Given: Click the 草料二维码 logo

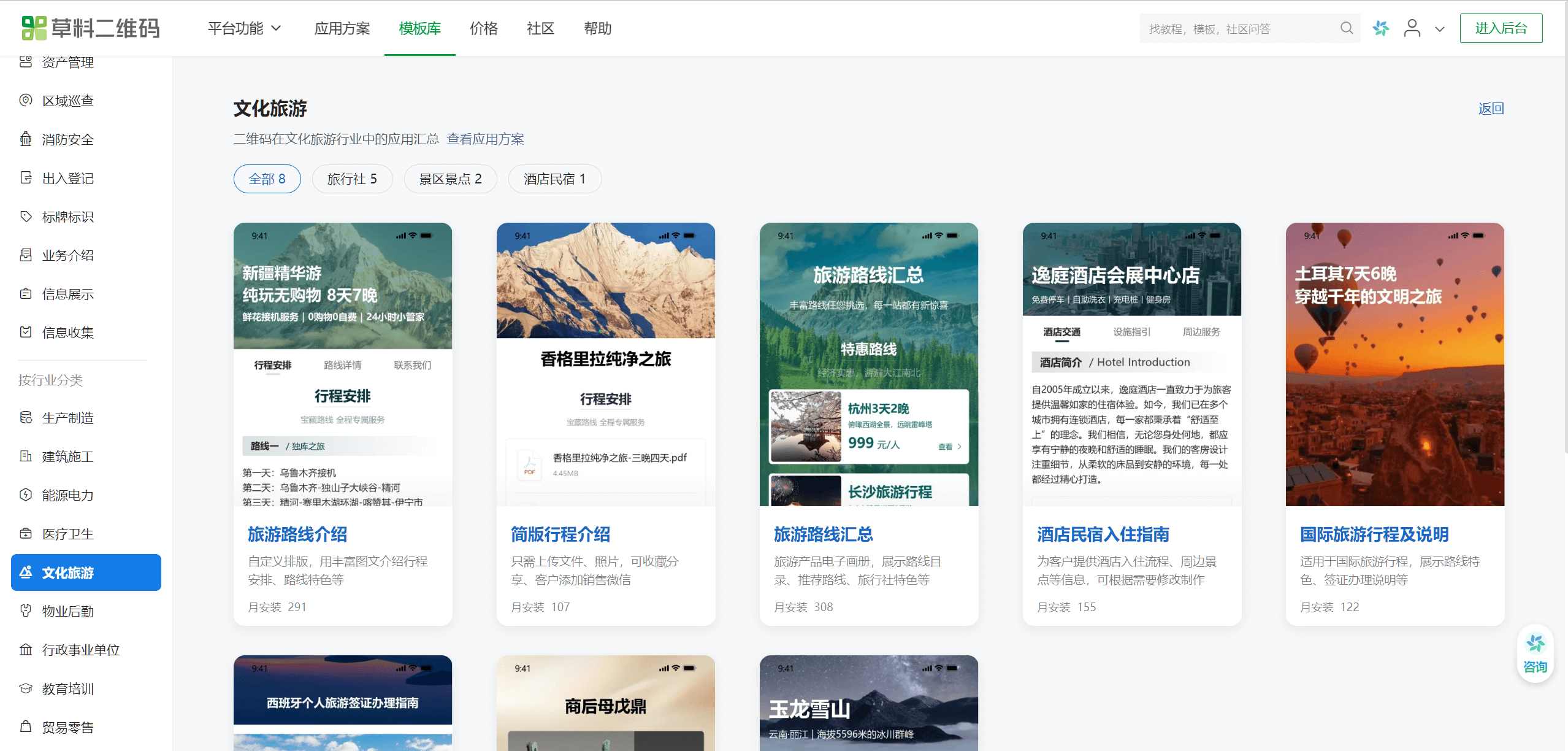Looking at the screenshot, I should pyautogui.click(x=91, y=28).
